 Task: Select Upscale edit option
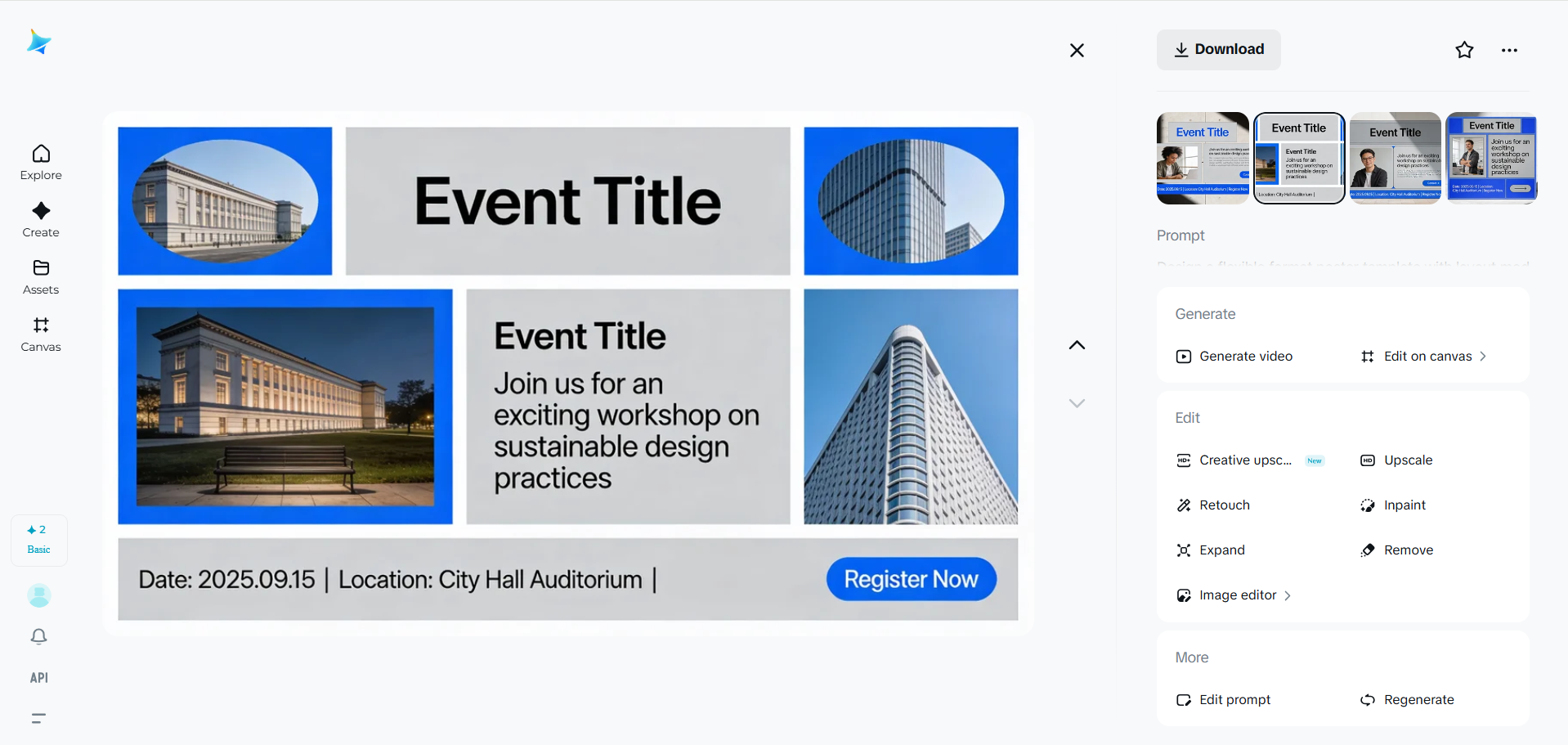1407,460
